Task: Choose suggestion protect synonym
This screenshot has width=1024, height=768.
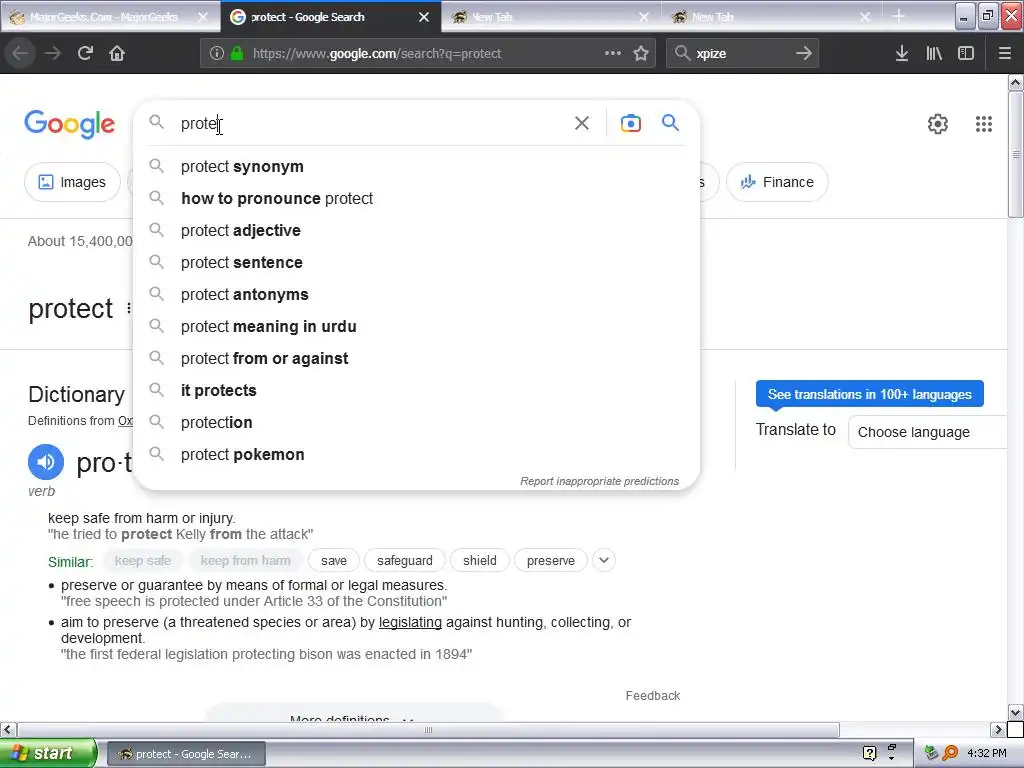Action: 416,167
